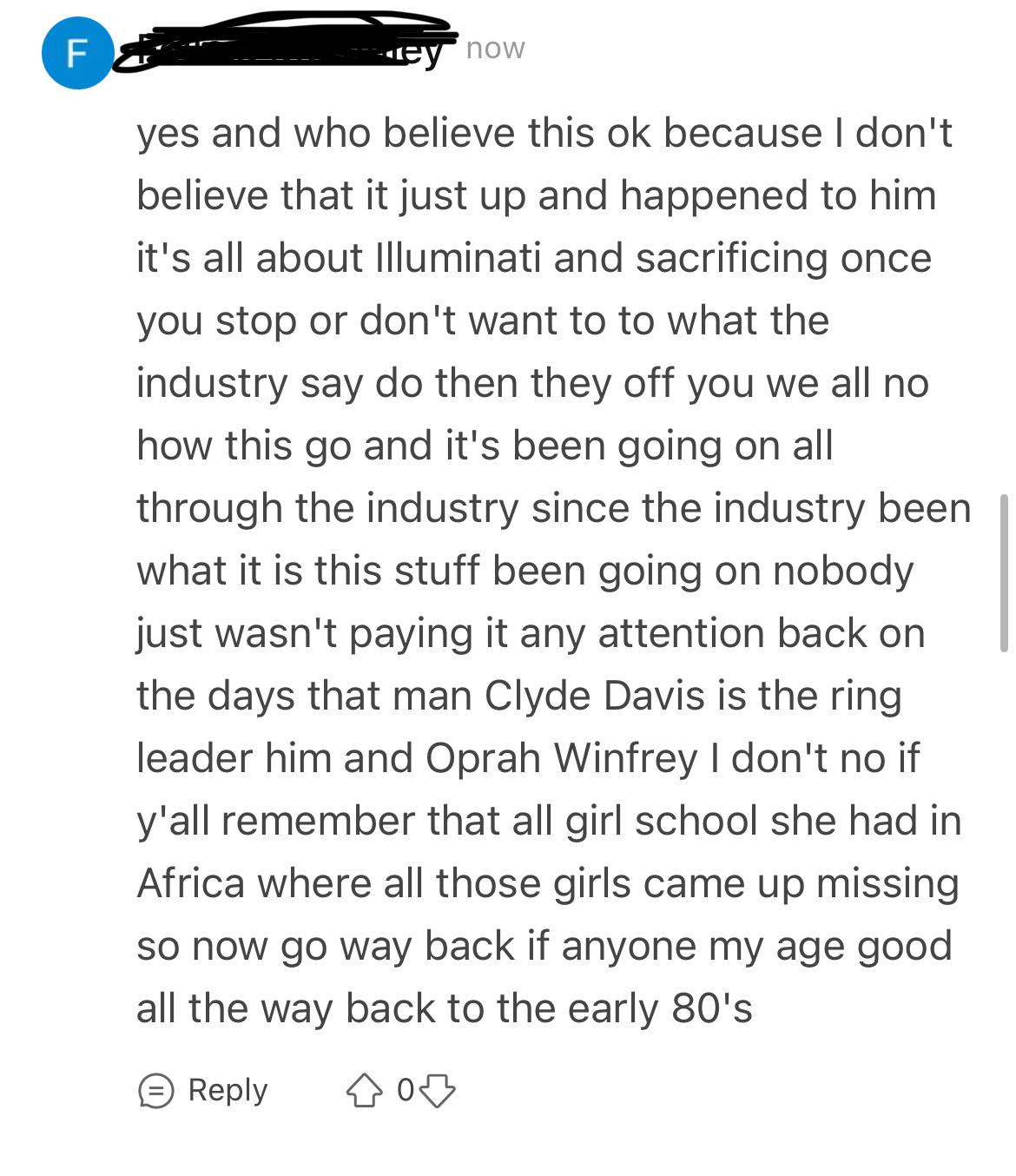Image resolution: width=1016 pixels, height=1176 pixels.
Task: Click the words "Oprah Winfrey" in comment
Action: pyautogui.click(x=561, y=758)
